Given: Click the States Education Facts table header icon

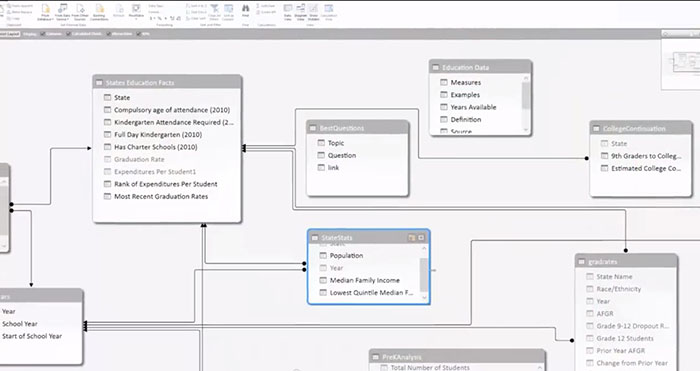Looking at the screenshot, I should coord(99,83).
